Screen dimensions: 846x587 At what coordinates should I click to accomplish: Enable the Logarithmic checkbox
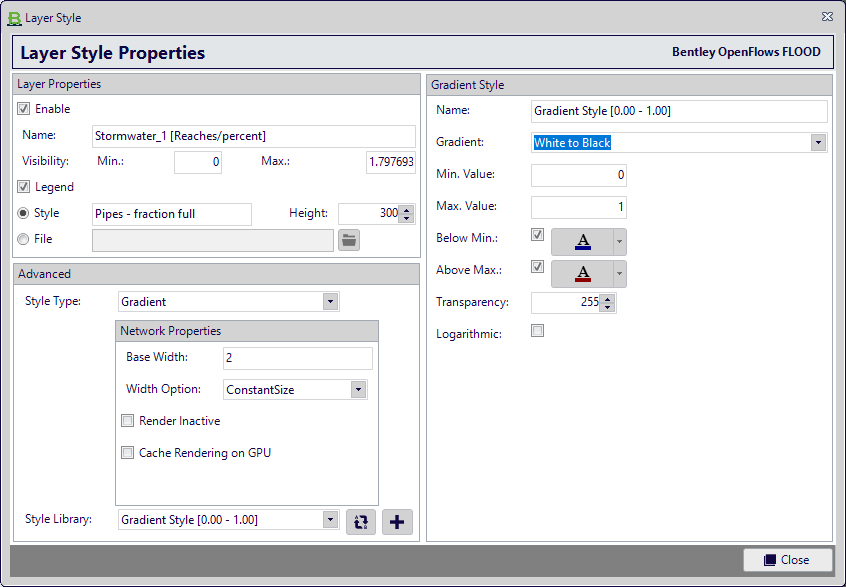(537, 331)
